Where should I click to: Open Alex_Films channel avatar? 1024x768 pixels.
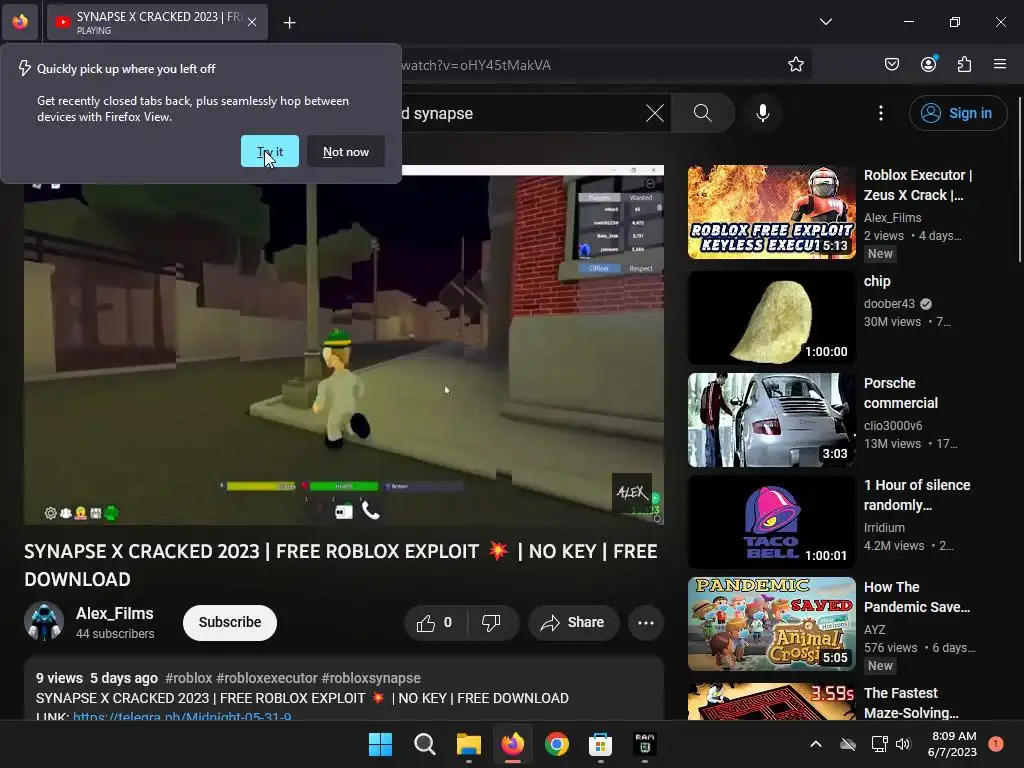coord(44,622)
